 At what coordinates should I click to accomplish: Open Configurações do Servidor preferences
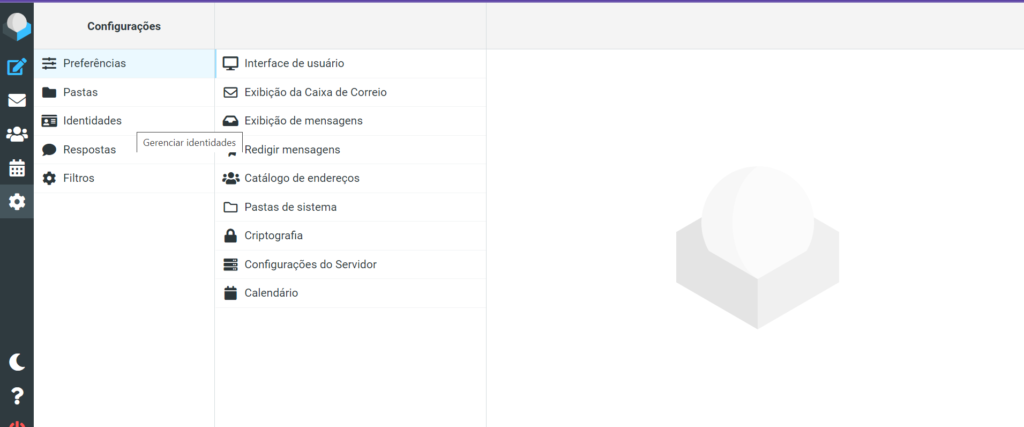tap(310, 264)
